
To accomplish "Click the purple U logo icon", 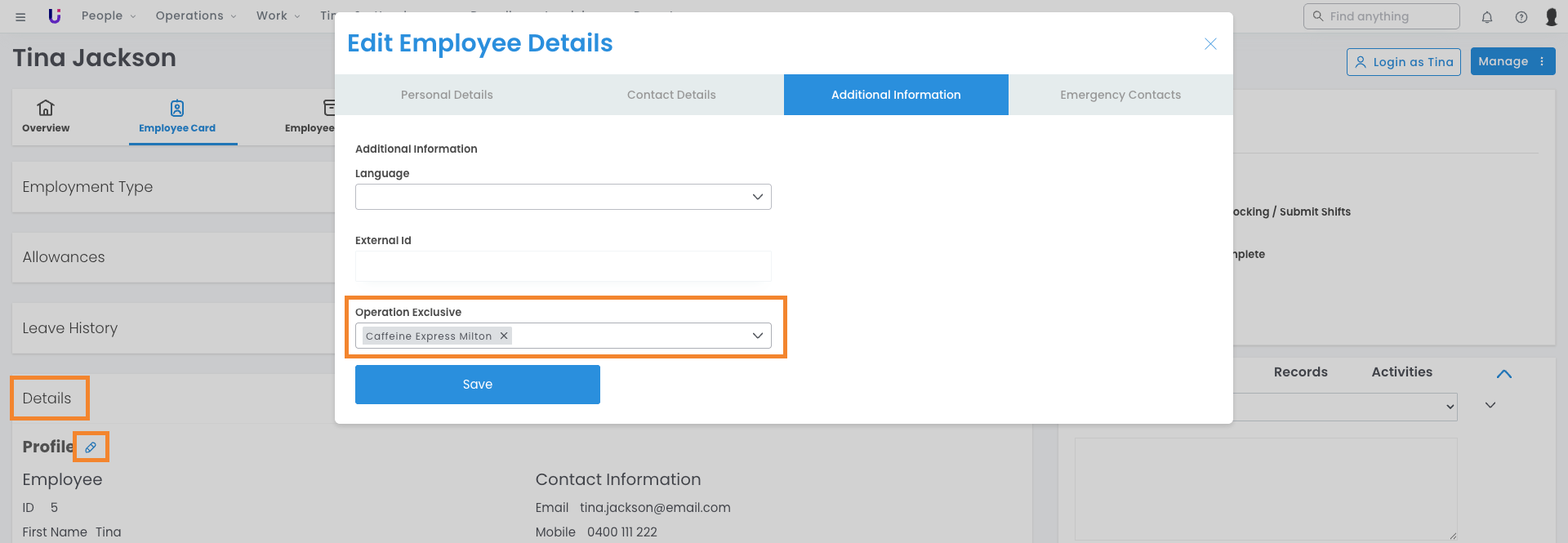I will [x=55, y=16].
